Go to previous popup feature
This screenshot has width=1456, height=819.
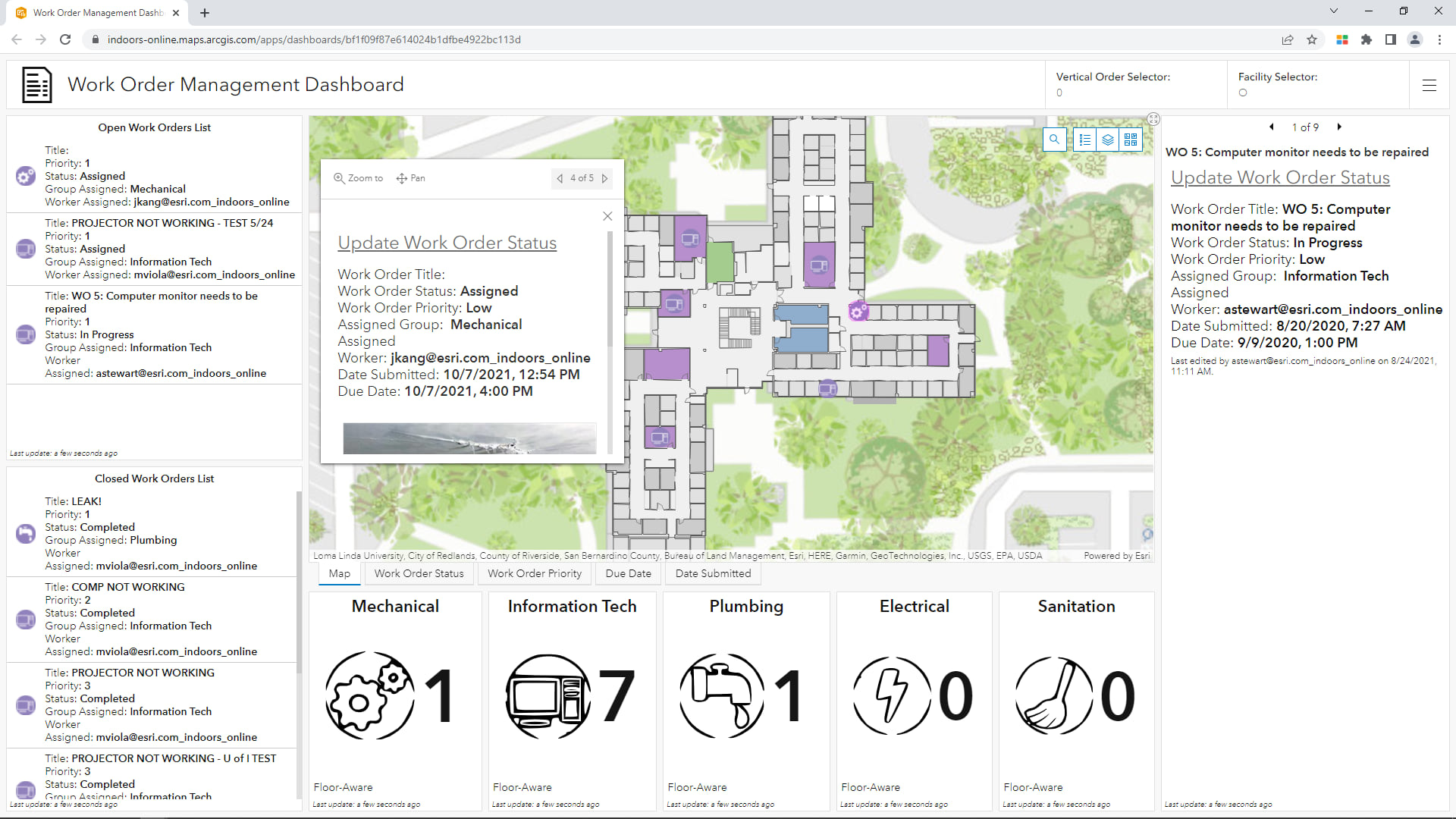560,178
